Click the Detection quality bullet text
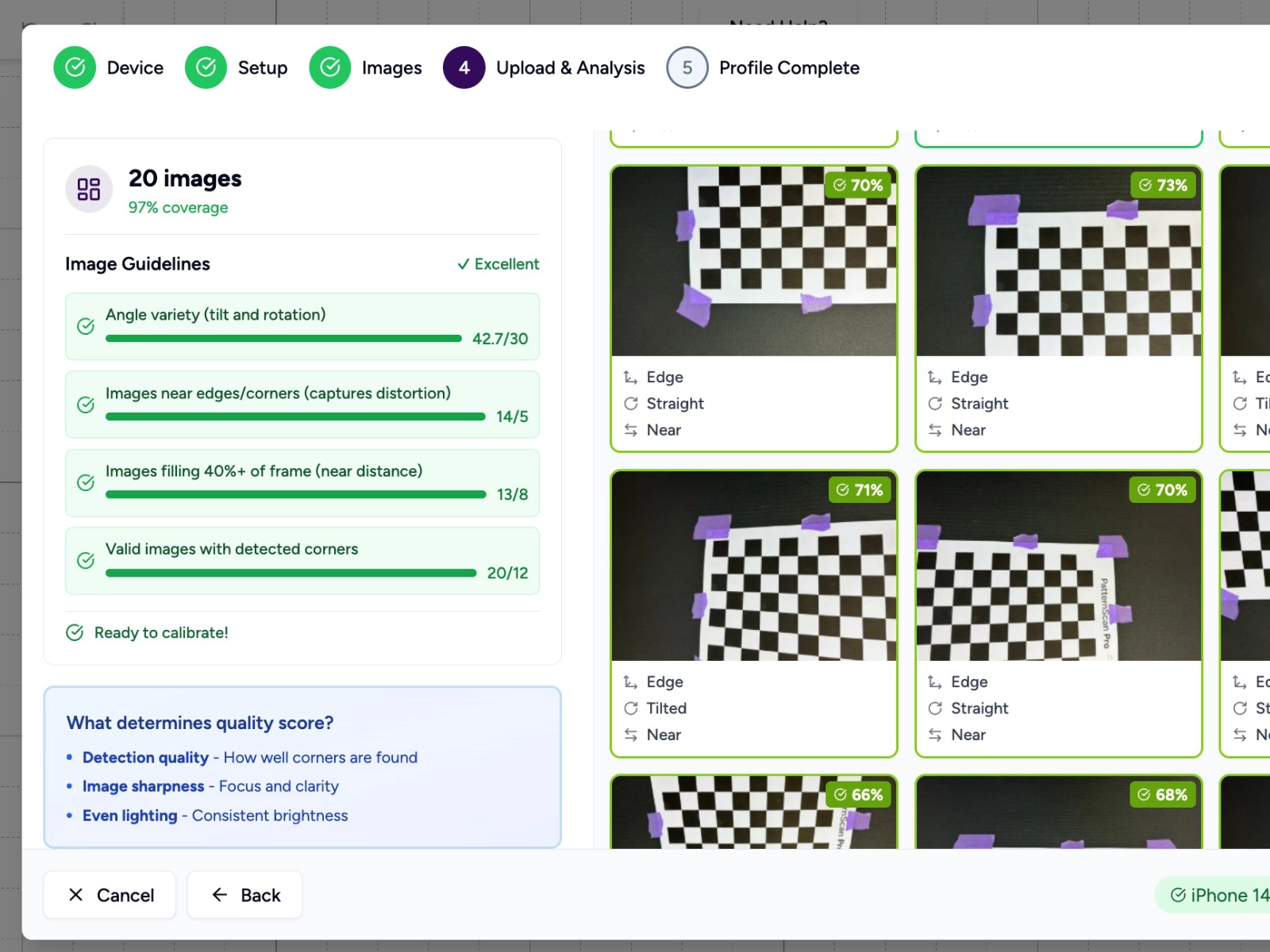 tap(250, 758)
